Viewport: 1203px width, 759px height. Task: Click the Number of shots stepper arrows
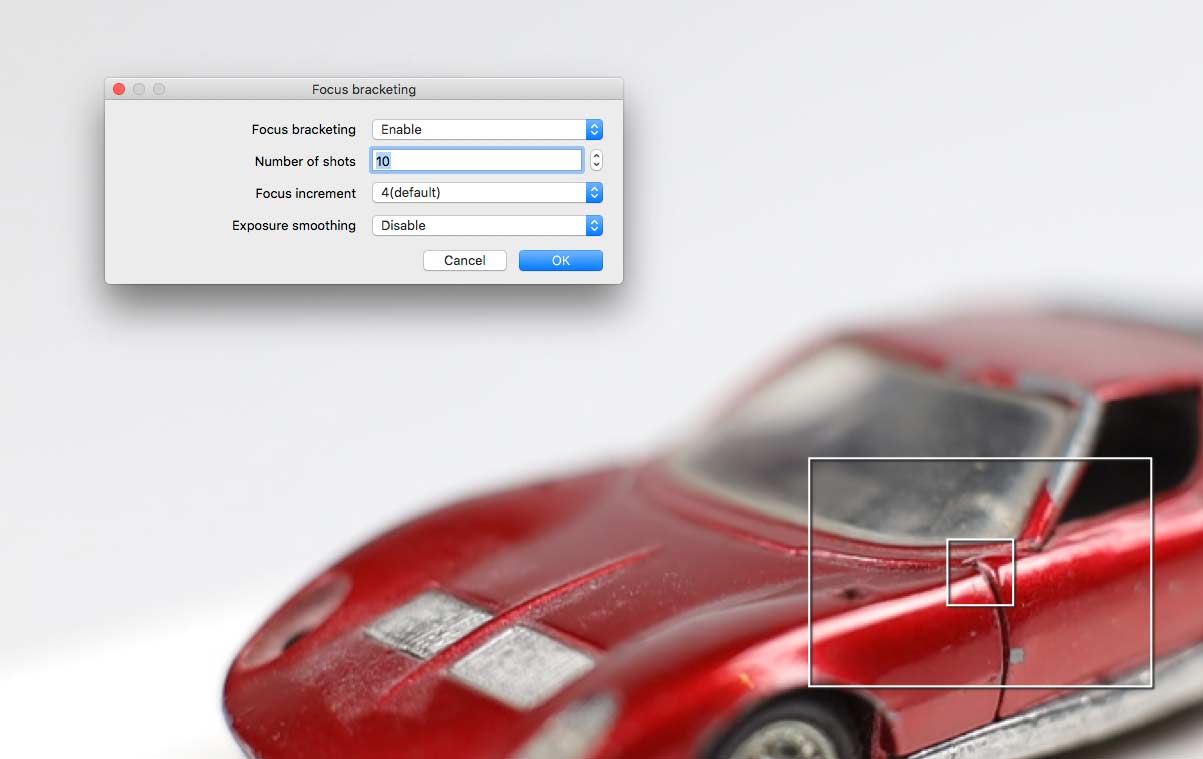[x=596, y=160]
